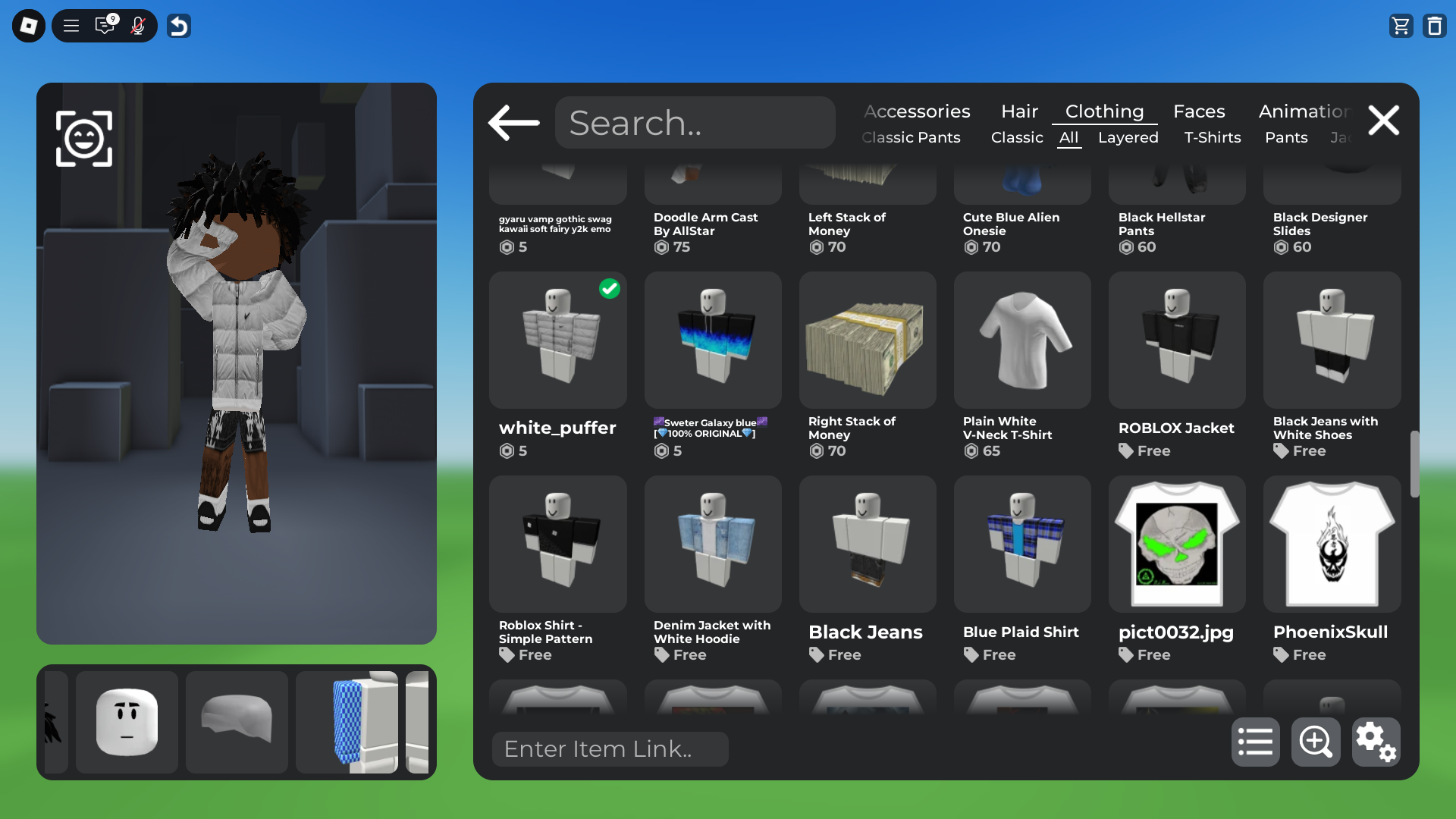Click the blue undo arrow icon
This screenshot has width=1456, height=819.
[179, 26]
